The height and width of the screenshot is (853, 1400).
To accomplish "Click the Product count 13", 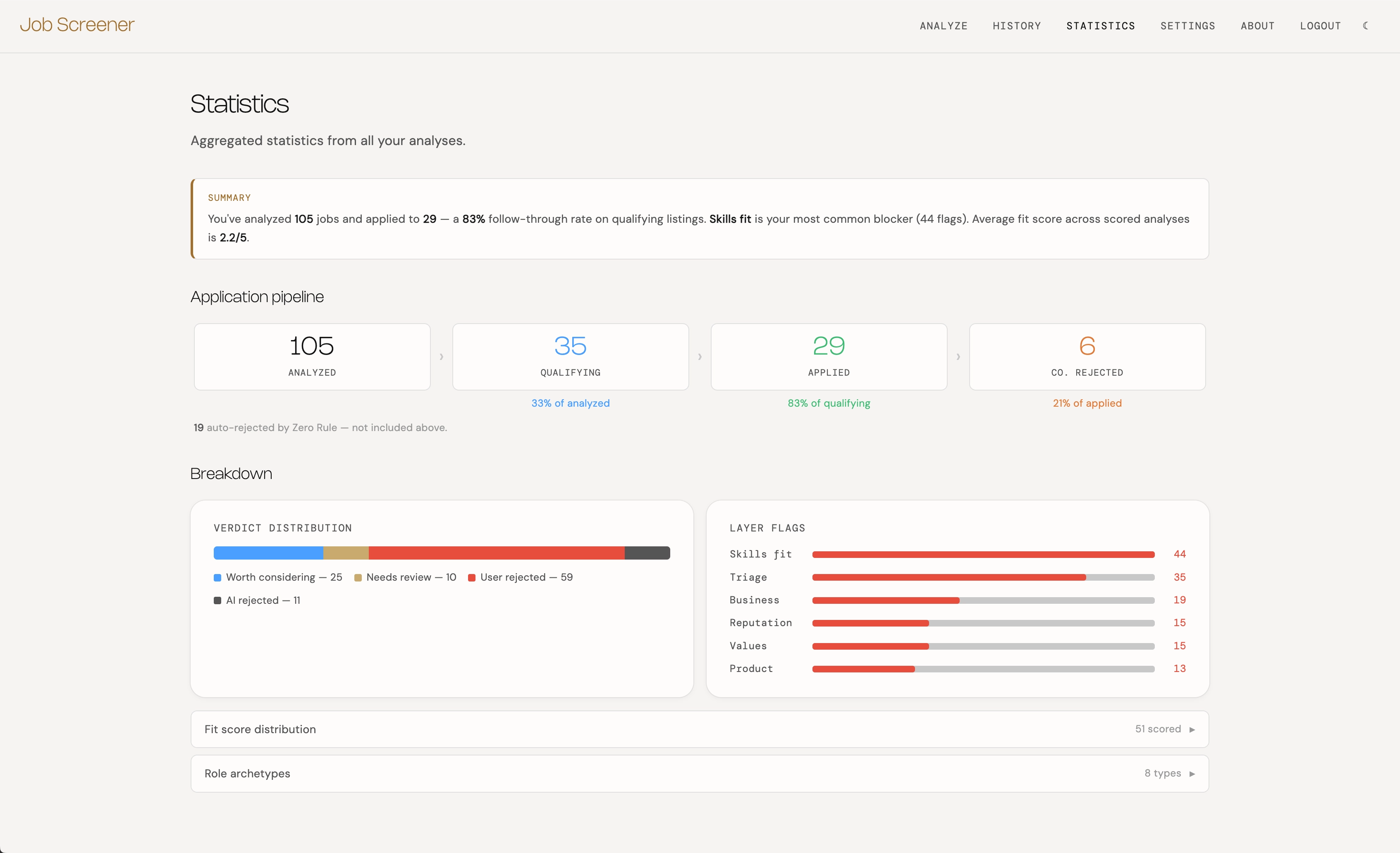I will 1180,669.
